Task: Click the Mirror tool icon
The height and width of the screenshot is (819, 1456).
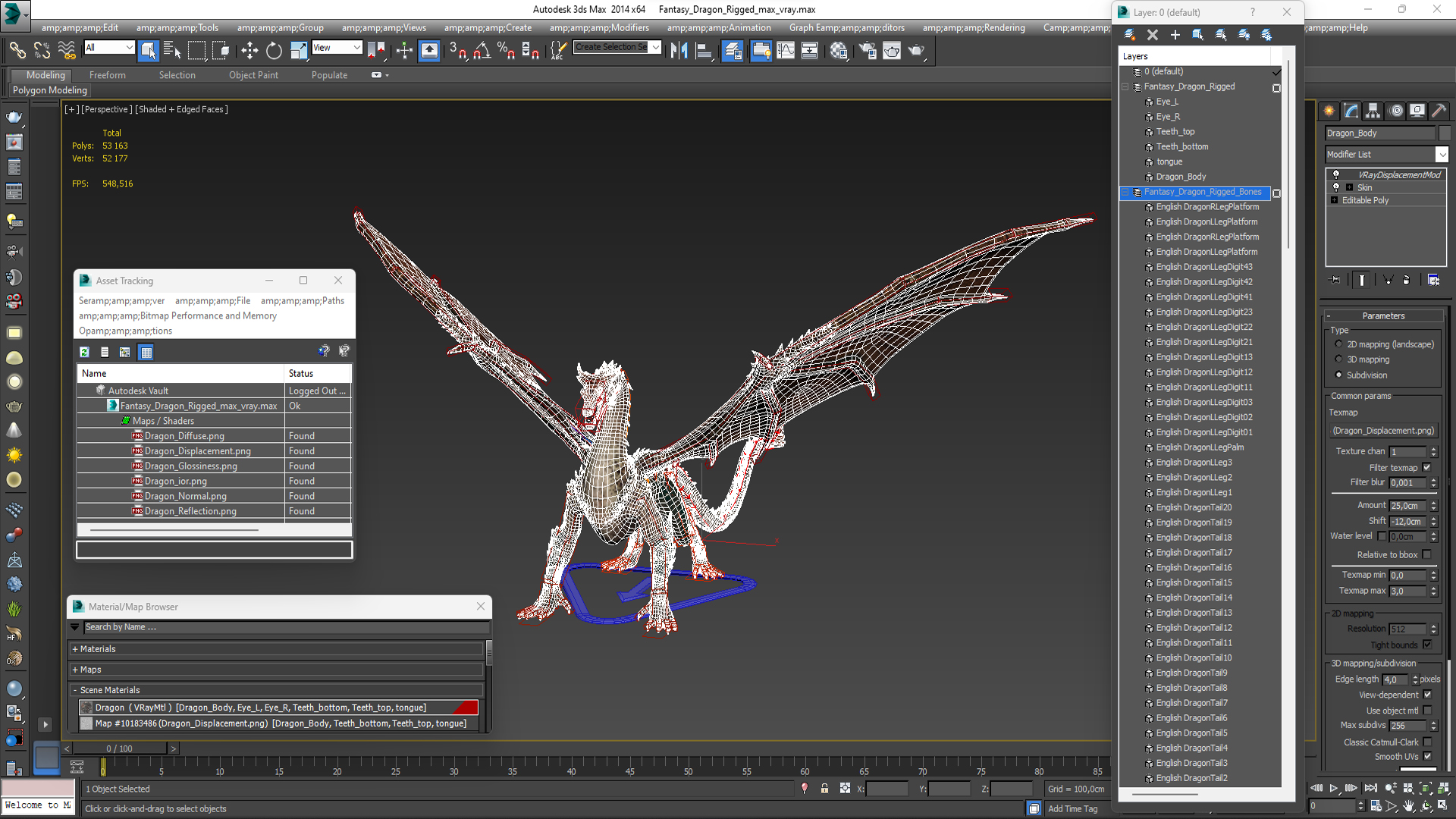Action: point(679,51)
